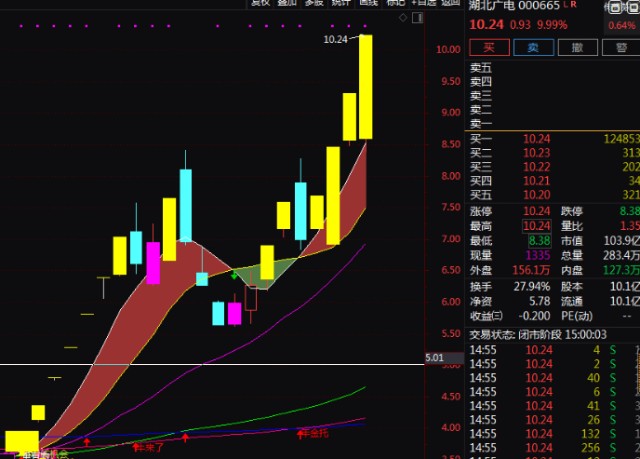The width and height of the screenshot is (640, 459).
Task: Click the 买五 bid row at 10.20
Action: click(x=554, y=195)
